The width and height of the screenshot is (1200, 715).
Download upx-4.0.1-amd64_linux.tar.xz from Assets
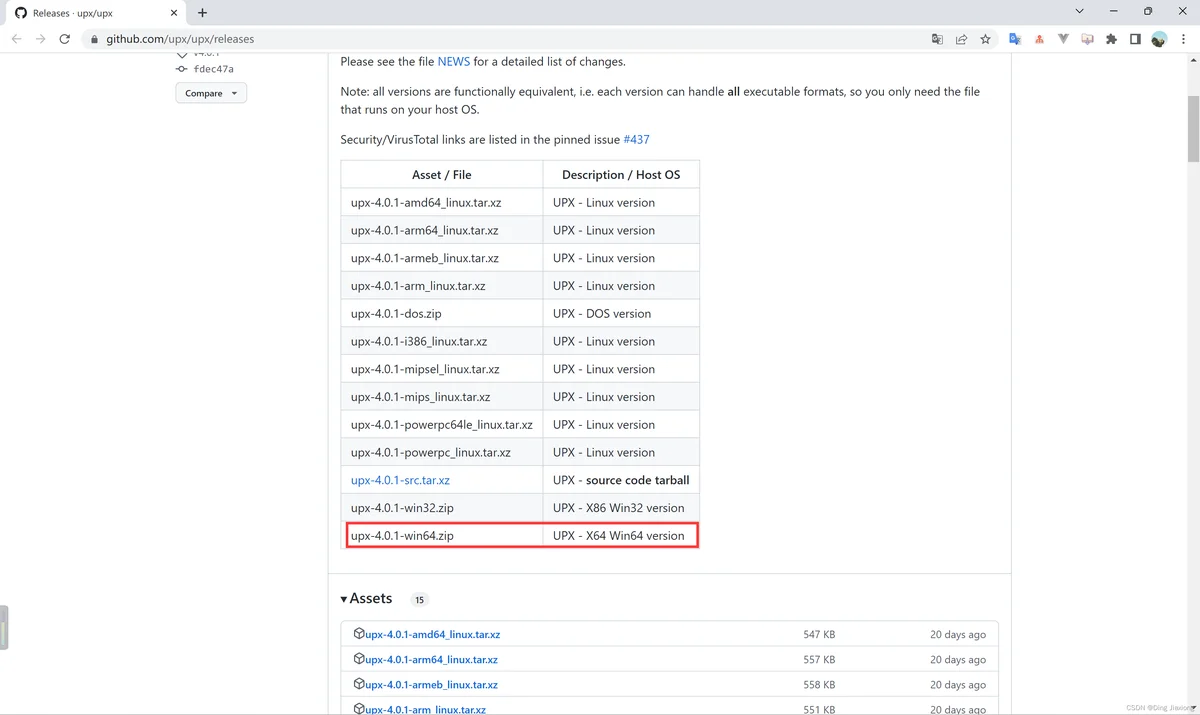coord(432,634)
